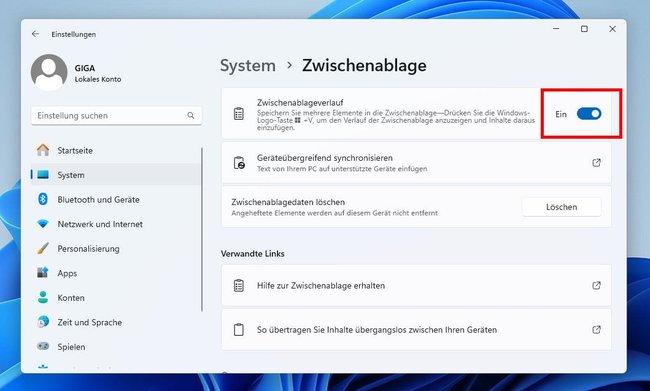Click the Startseite house icon
650x391 pixels.
[x=43, y=150]
